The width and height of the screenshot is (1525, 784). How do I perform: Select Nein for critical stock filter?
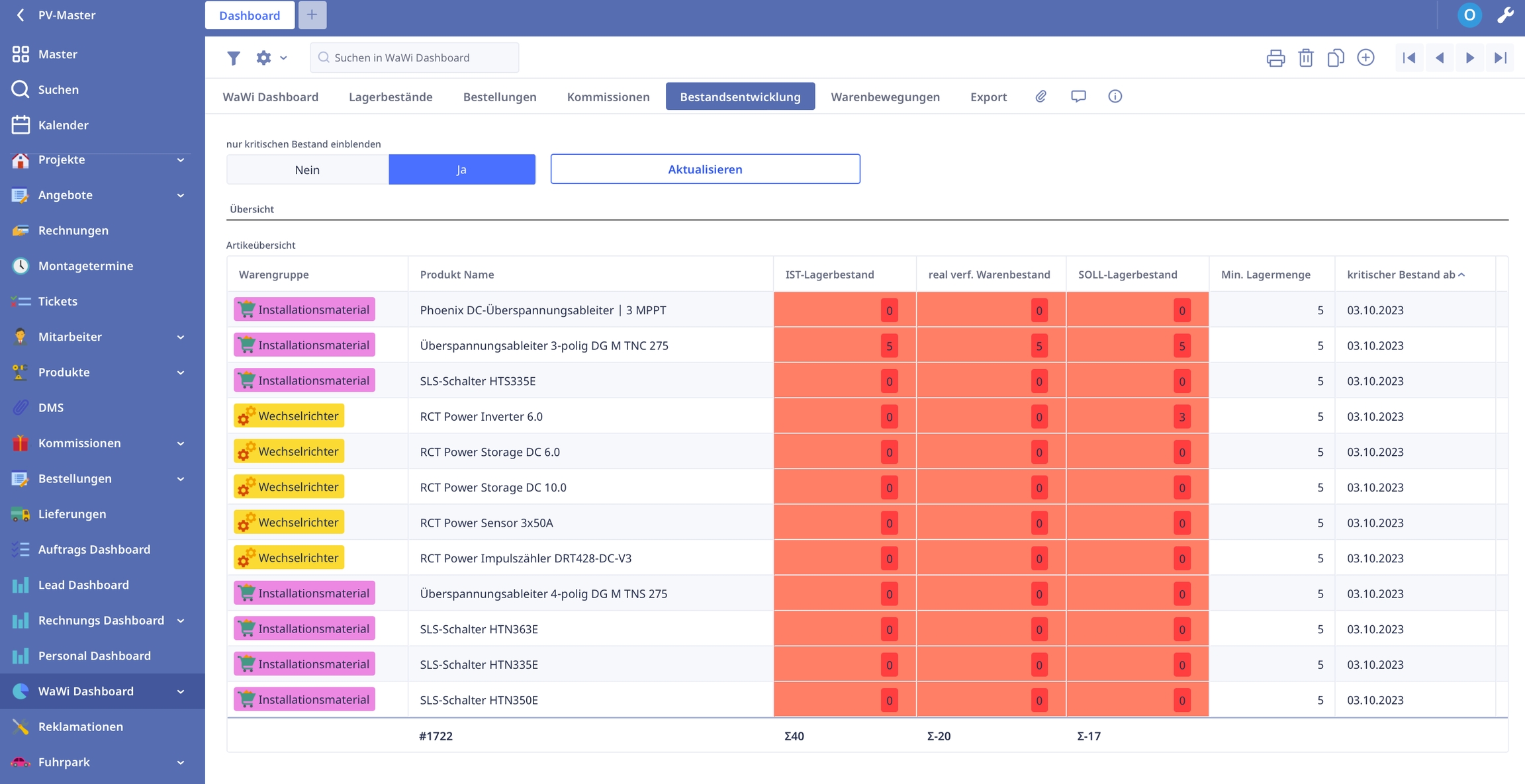click(x=307, y=169)
